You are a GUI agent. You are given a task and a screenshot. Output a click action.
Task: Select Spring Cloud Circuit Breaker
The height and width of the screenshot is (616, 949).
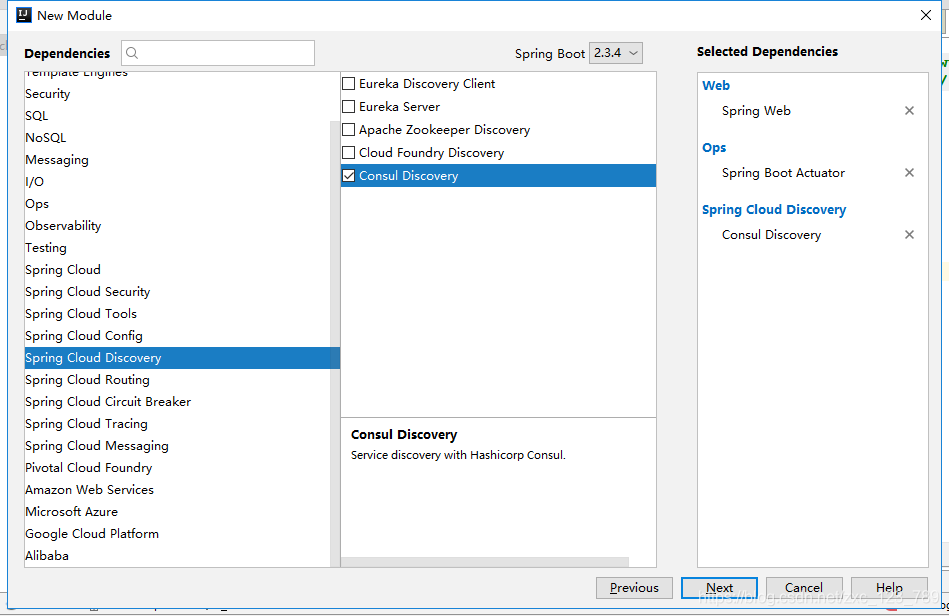[177, 402]
